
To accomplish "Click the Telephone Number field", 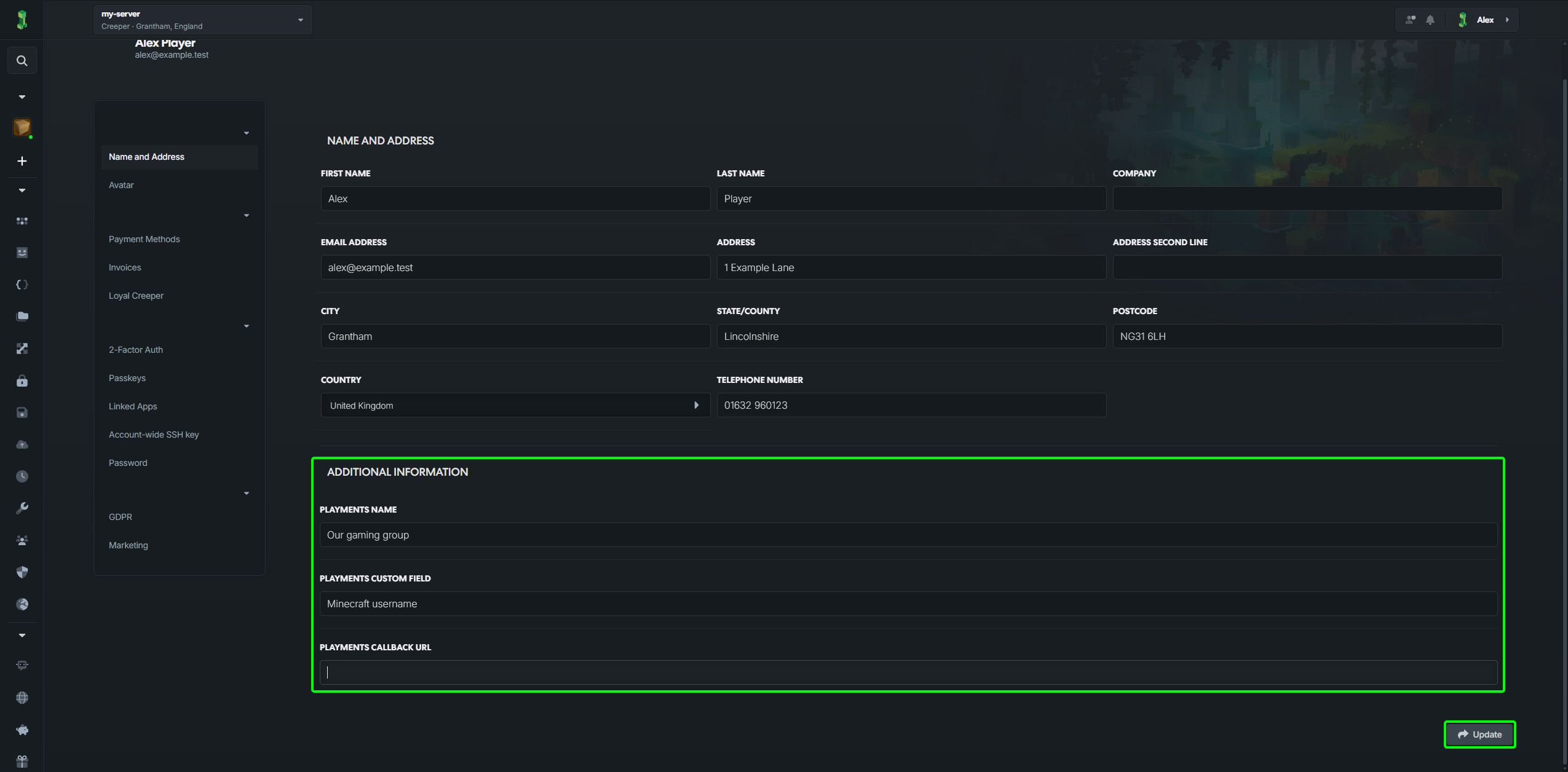I will pos(911,405).
